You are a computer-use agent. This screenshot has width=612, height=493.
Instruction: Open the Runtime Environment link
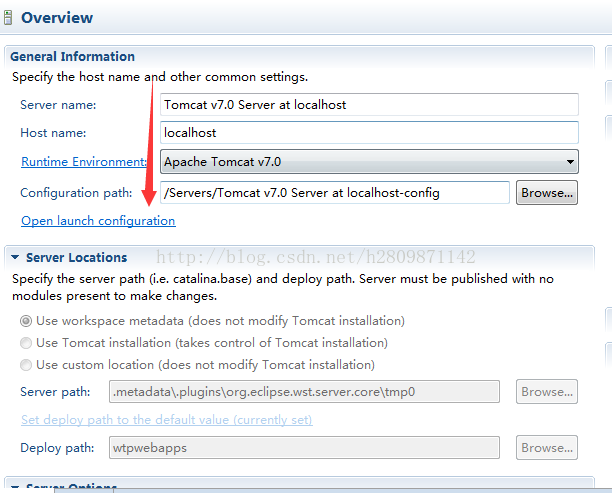(84, 162)
